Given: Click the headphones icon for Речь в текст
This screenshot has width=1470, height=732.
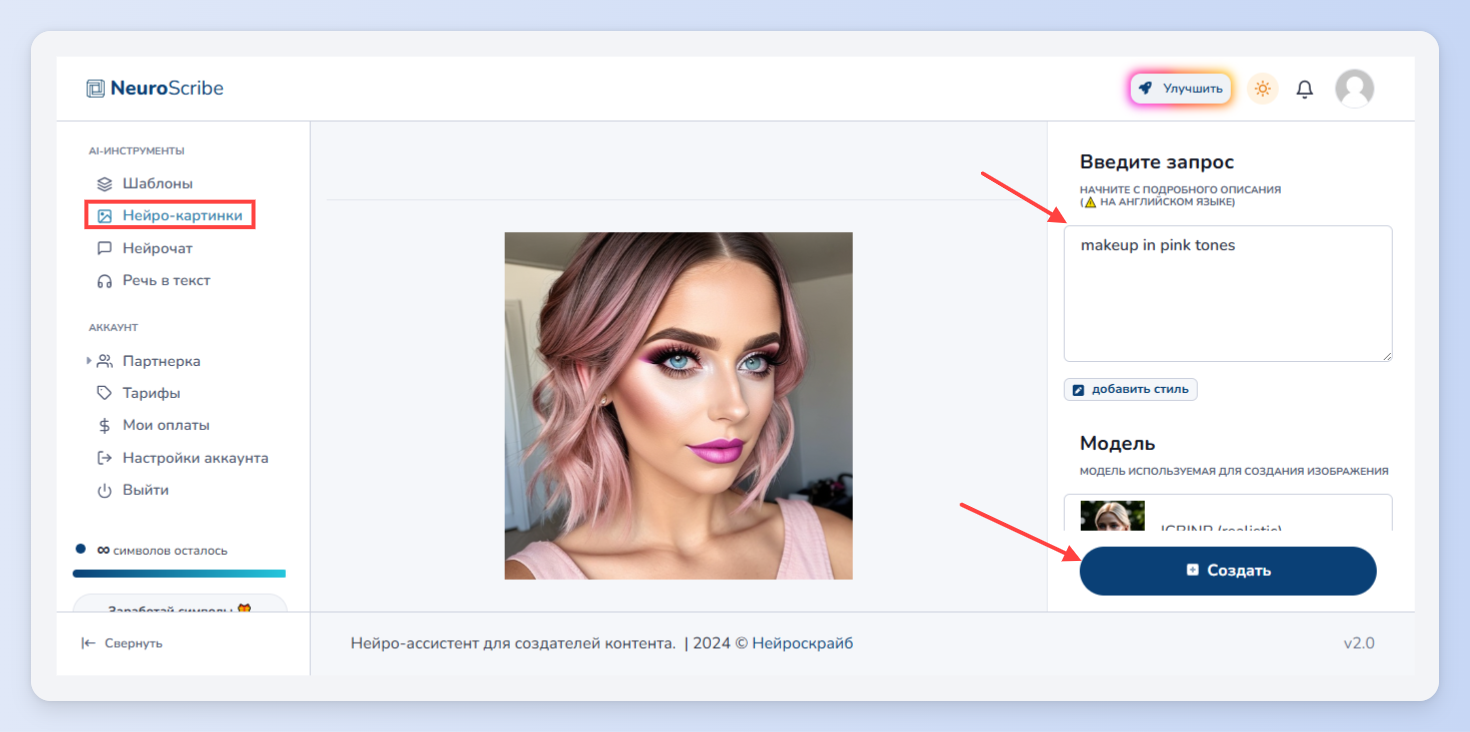Looking at the screenshot, I should point(104,281).
